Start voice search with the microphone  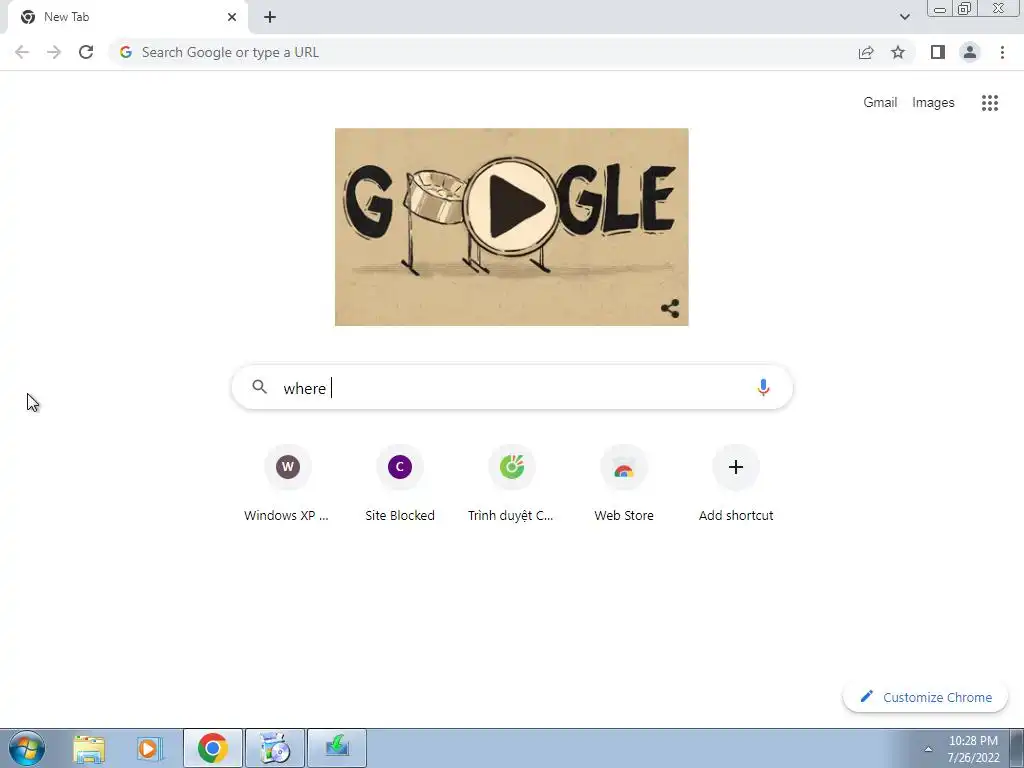[x=763, y=387]
